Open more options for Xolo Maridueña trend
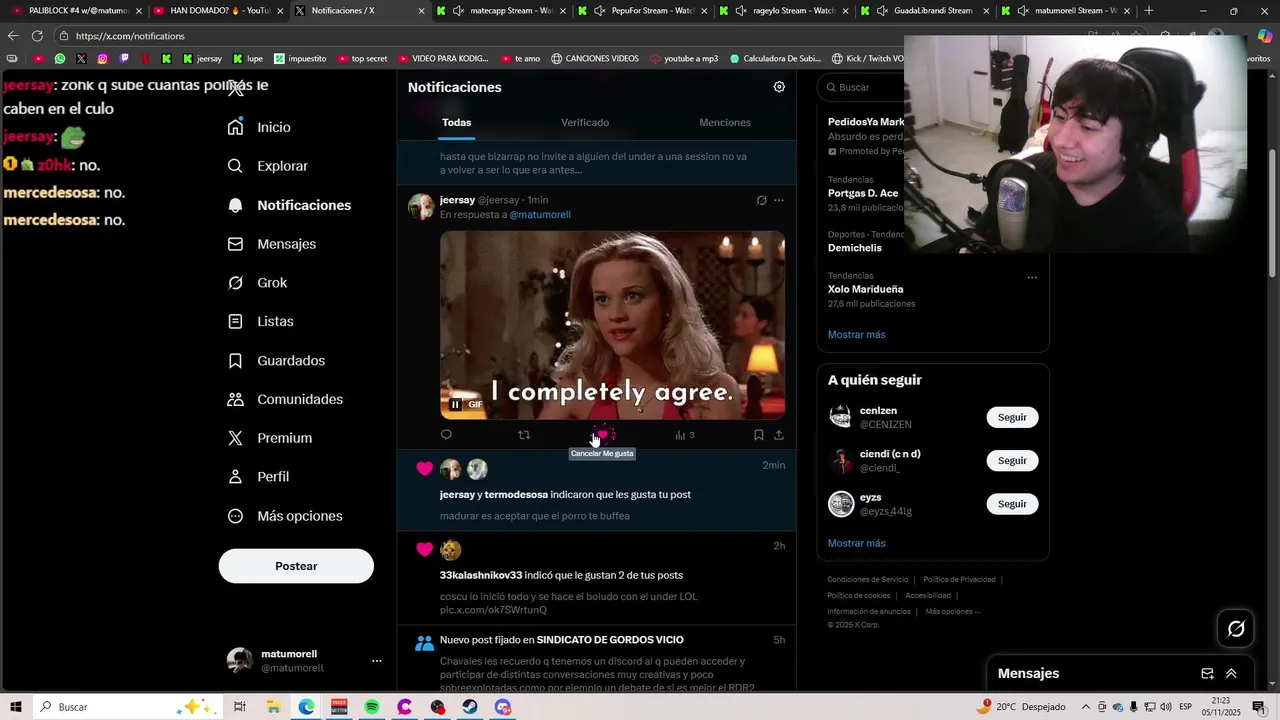 click(1032, 278)
